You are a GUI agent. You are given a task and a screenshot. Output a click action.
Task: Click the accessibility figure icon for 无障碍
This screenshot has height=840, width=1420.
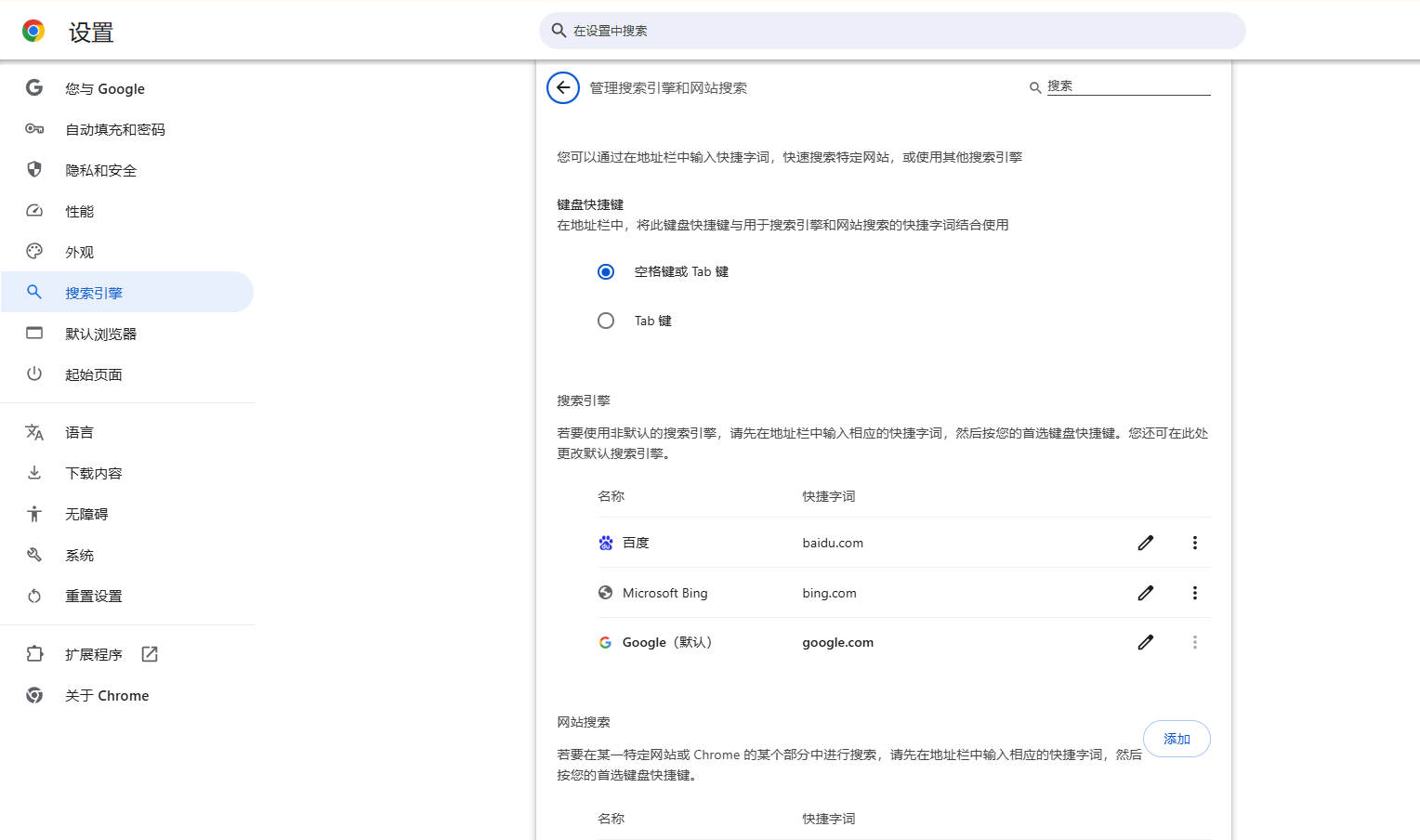34,514
